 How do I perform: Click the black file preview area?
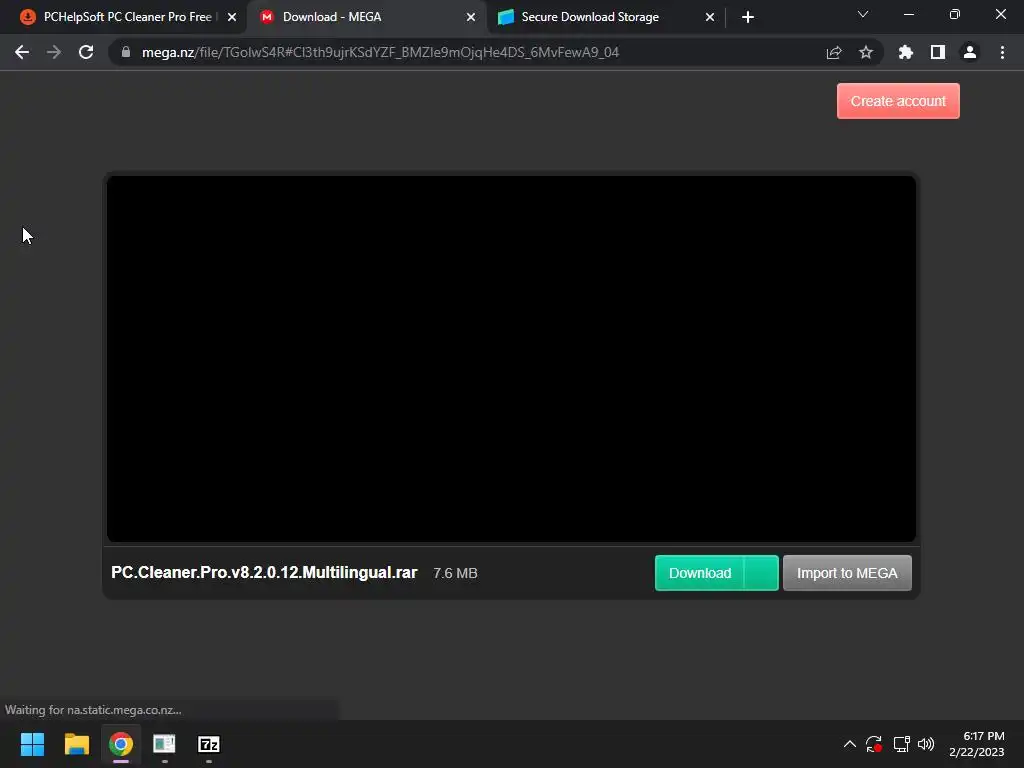pos(511,359)
